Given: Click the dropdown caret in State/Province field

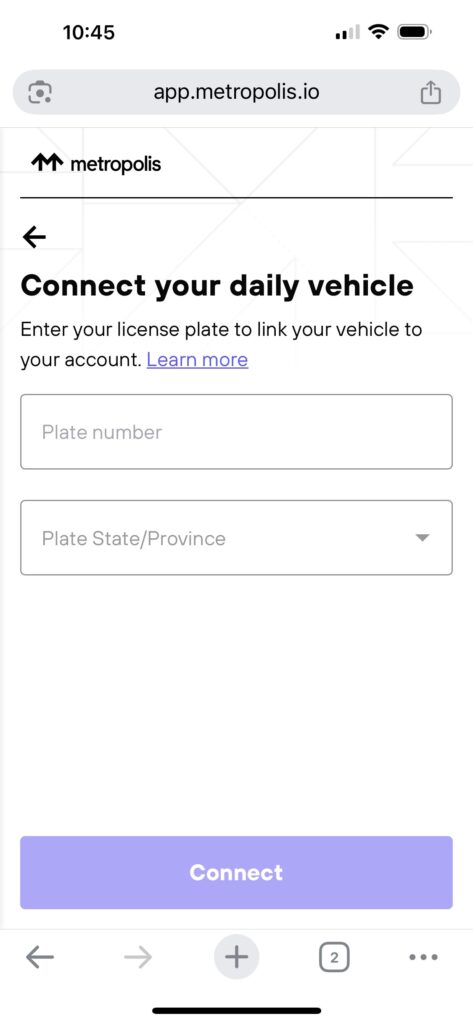Looking at the screenshot, I should click(423, 538).
